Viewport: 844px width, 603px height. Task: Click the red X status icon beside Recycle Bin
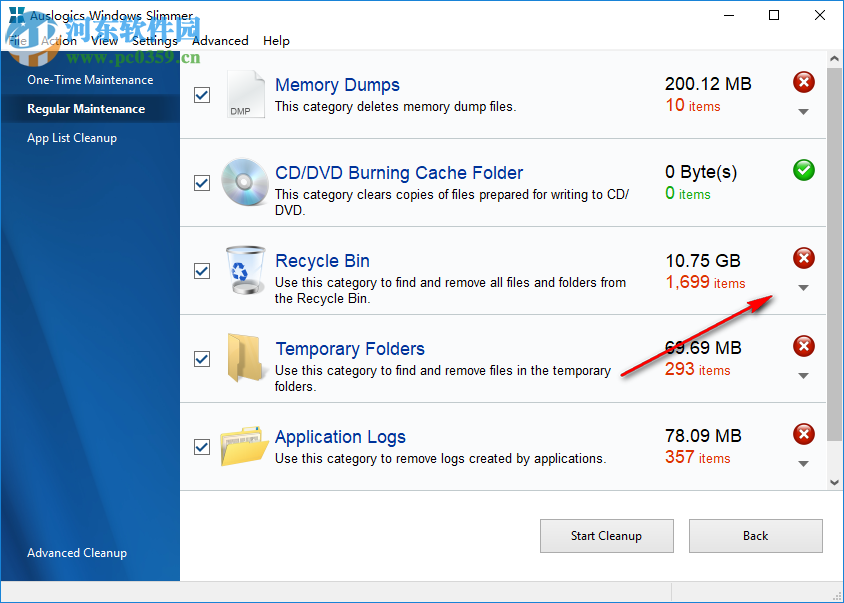click(x=803, y=258)
